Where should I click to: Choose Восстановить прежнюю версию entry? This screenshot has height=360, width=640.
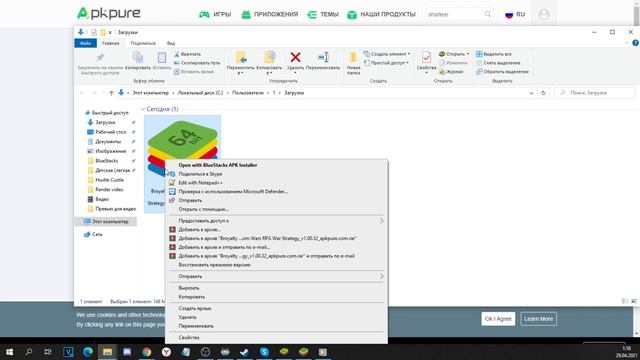click(x=214, y=265)
